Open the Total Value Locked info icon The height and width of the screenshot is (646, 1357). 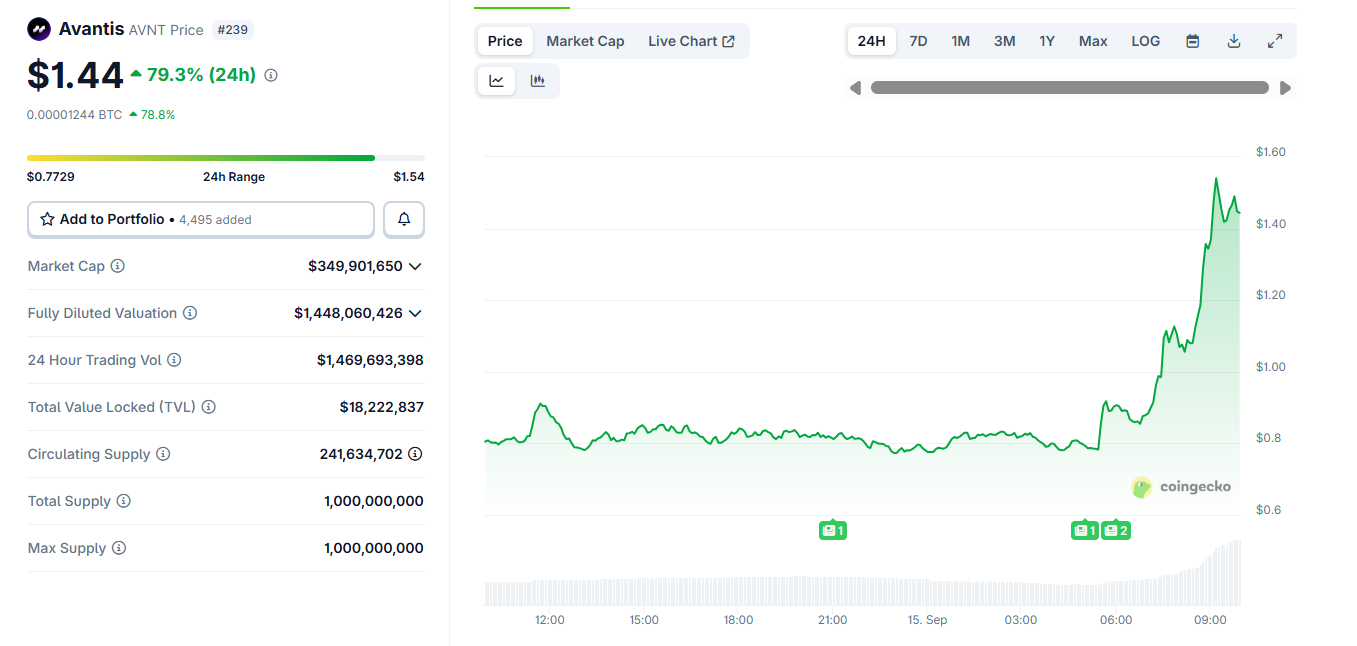click(208, 406)
